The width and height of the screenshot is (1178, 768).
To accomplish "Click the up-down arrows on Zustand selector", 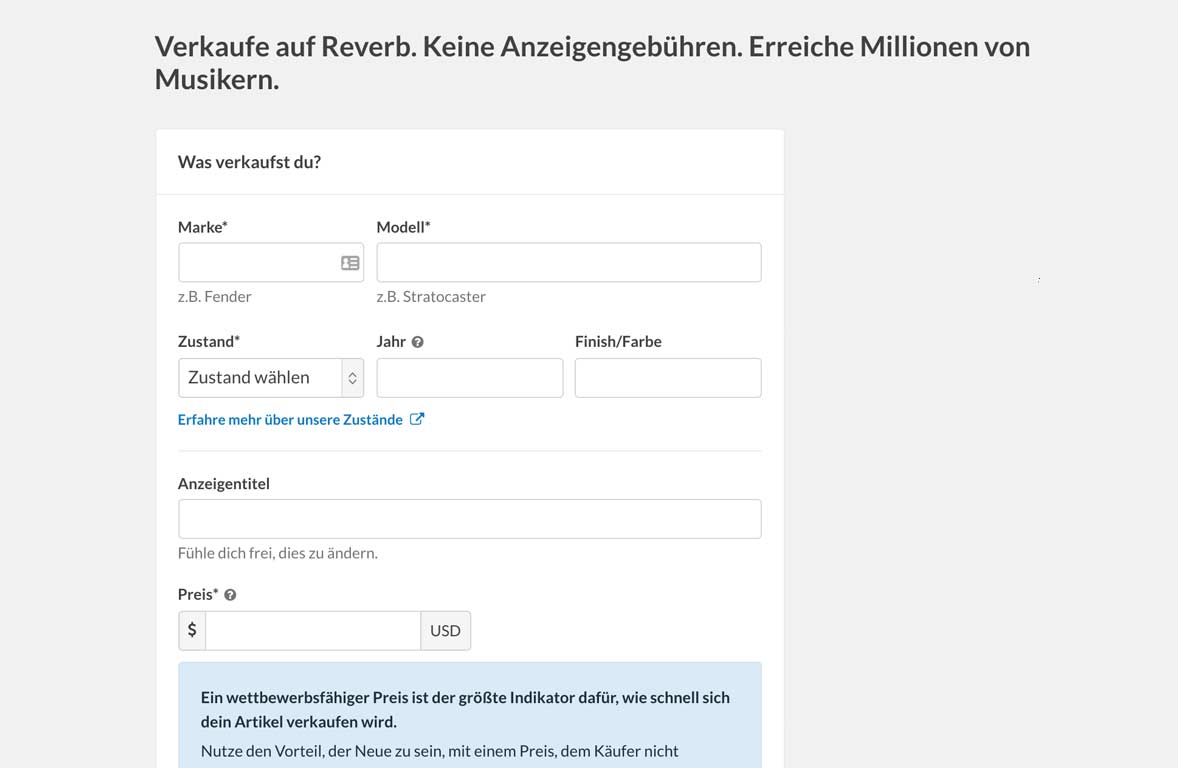I will 352,378.
